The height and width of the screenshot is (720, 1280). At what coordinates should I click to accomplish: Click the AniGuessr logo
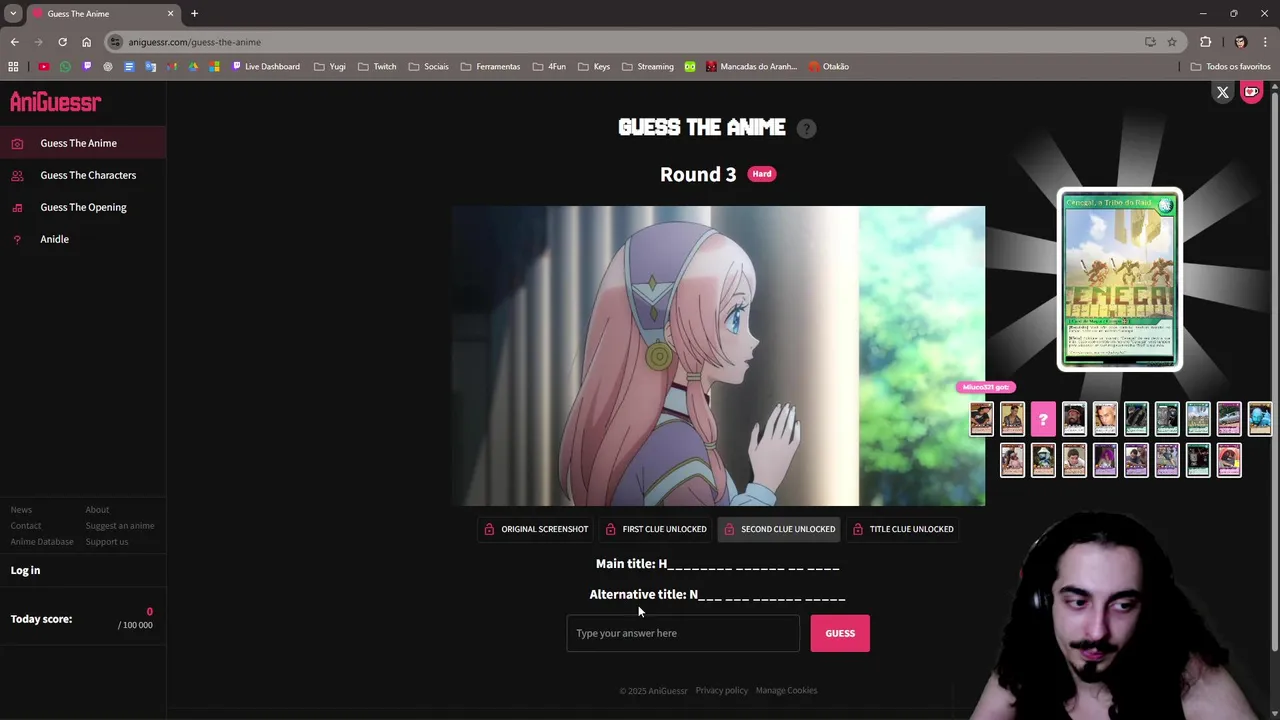[56, 102]
